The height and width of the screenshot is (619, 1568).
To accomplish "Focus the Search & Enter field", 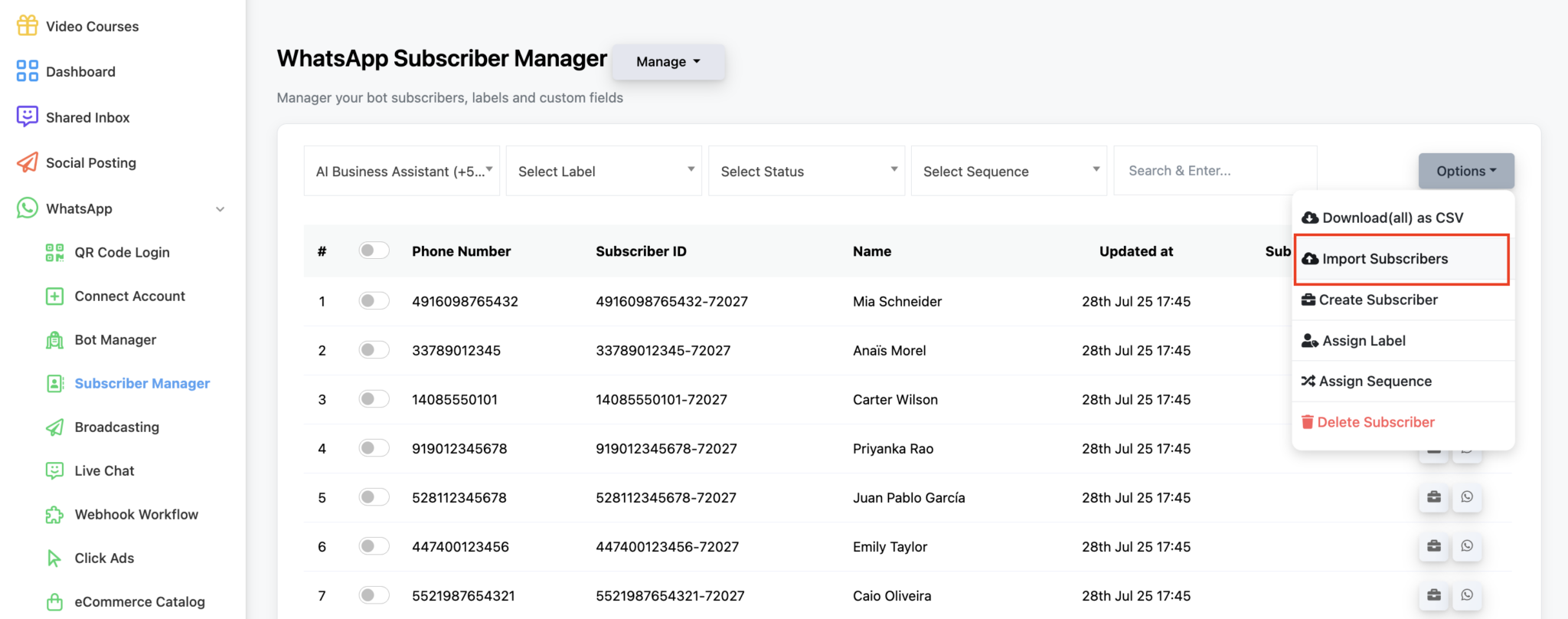I will point(1215,171).
